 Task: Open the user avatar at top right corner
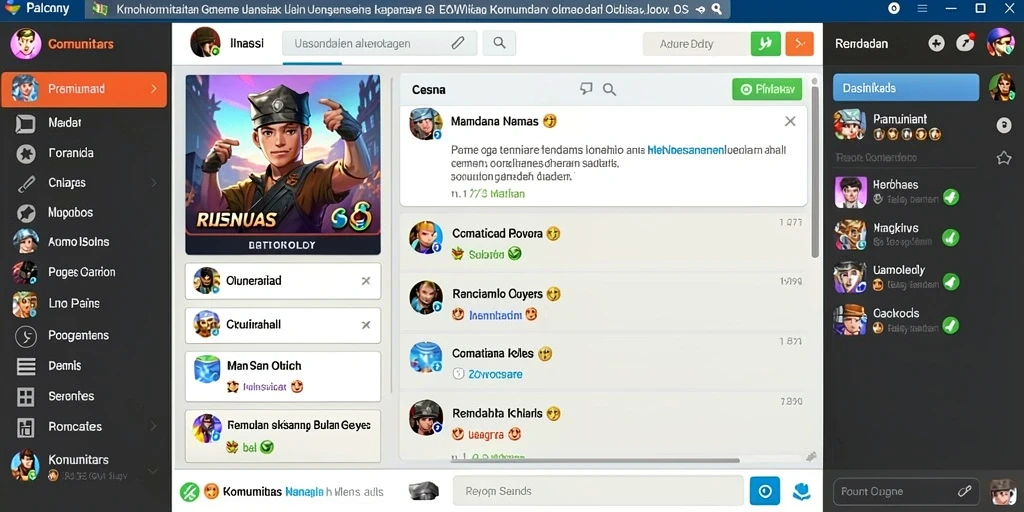pyautogui.click(x=1000, y=42)
